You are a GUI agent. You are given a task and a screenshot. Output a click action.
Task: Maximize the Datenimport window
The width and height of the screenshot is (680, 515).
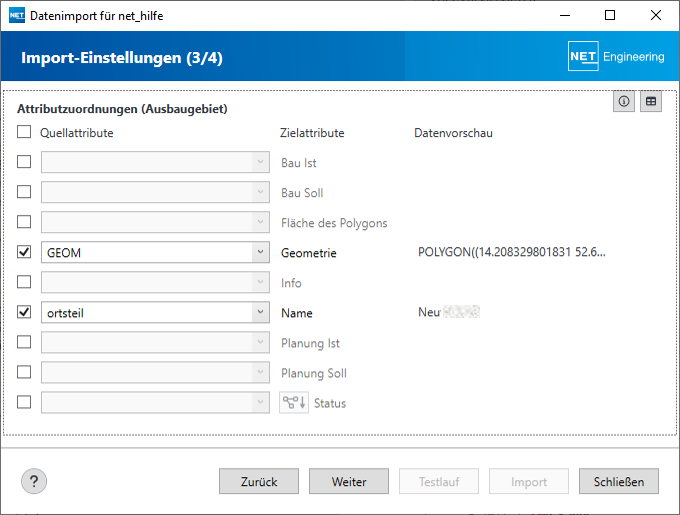610,15
